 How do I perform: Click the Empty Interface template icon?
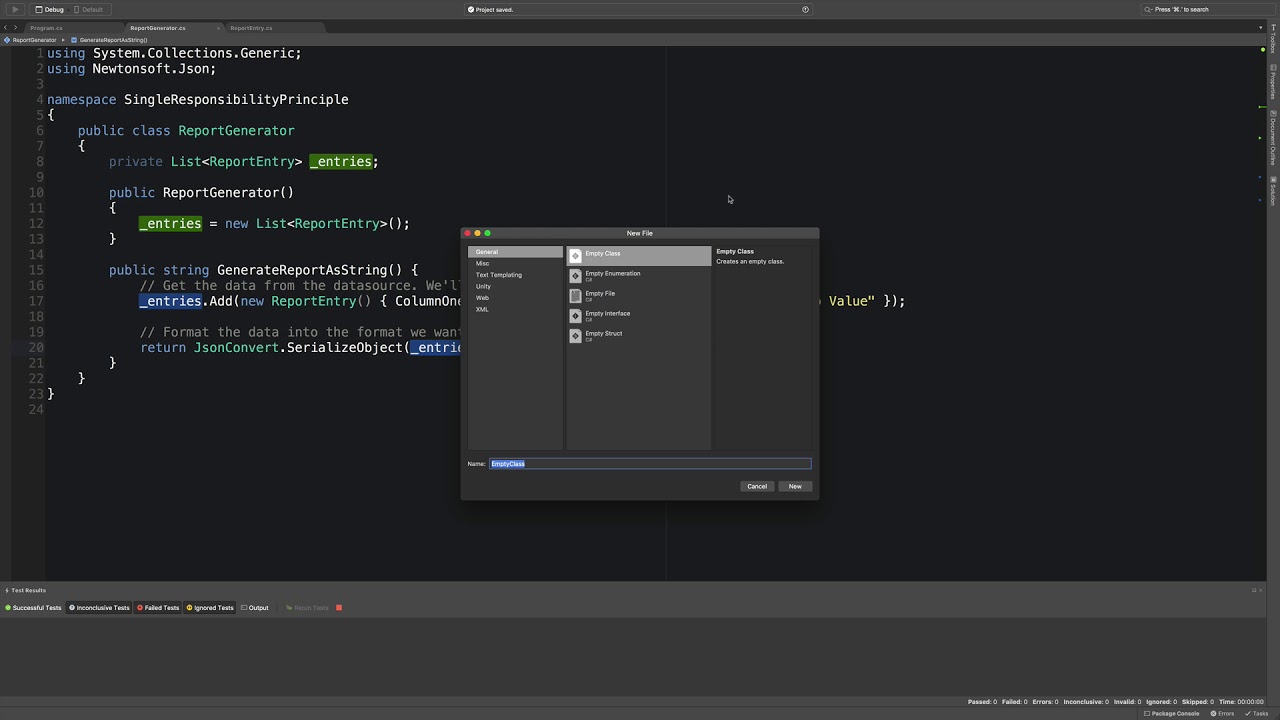point(575,316)
